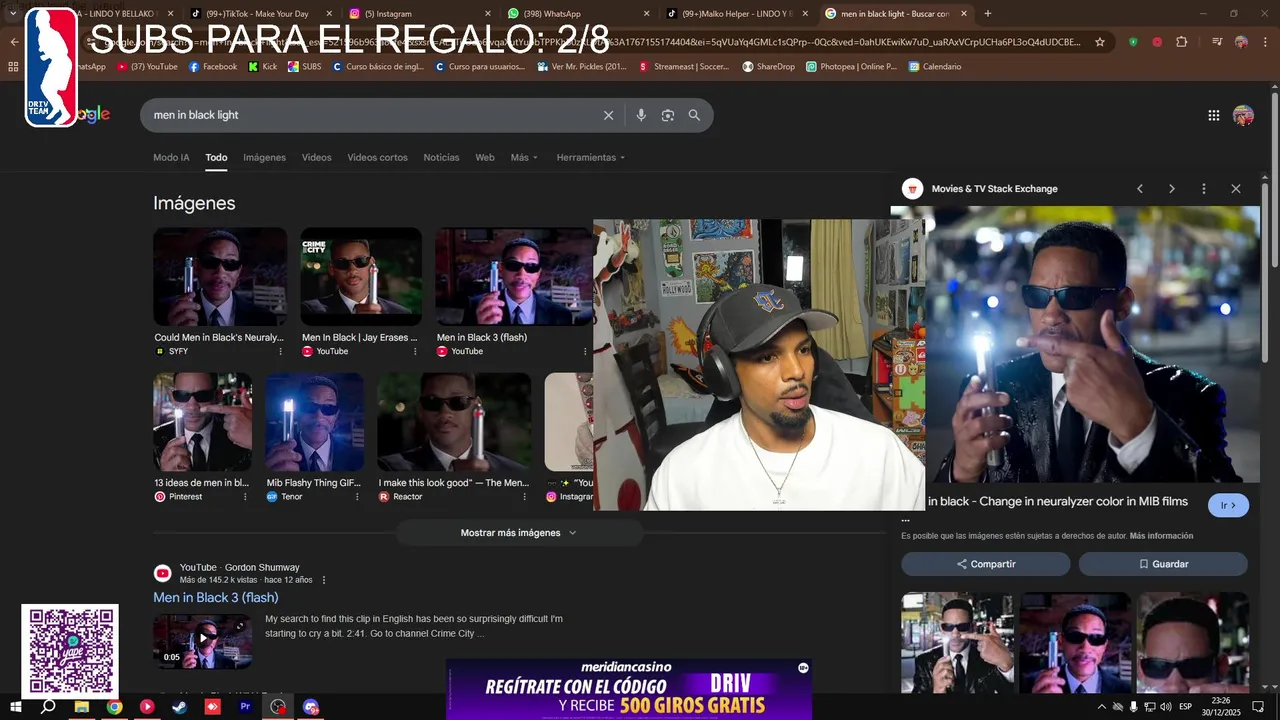
Task: Select the Todo results tab
Action: [216, 158]
